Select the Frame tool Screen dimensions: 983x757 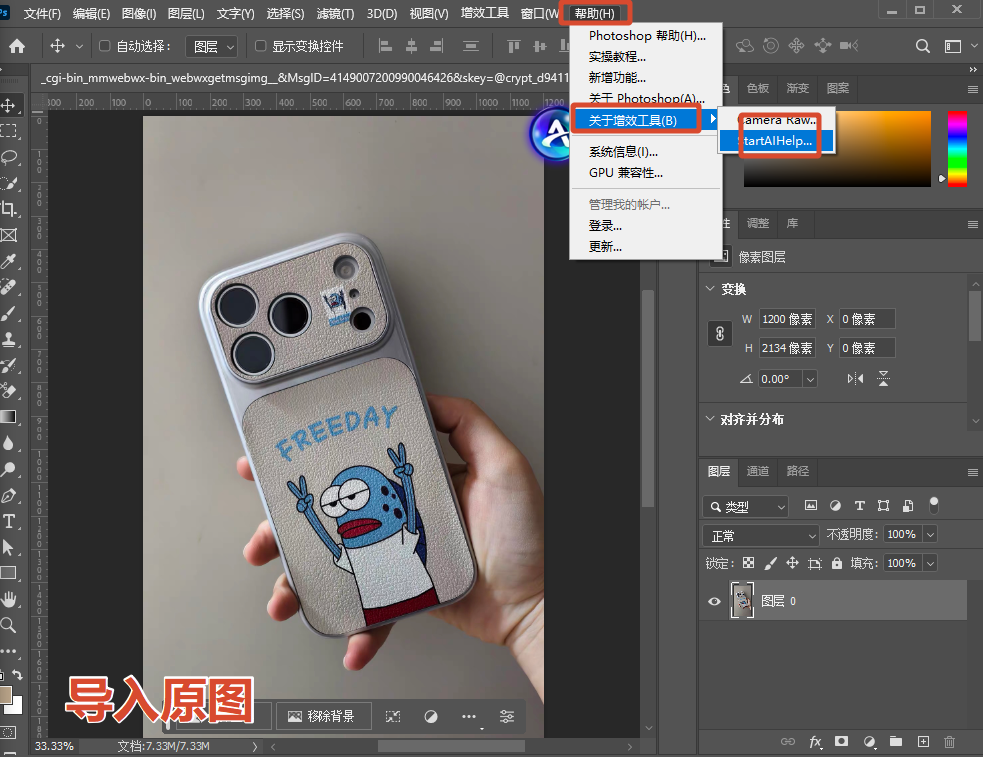coord(9,235)
